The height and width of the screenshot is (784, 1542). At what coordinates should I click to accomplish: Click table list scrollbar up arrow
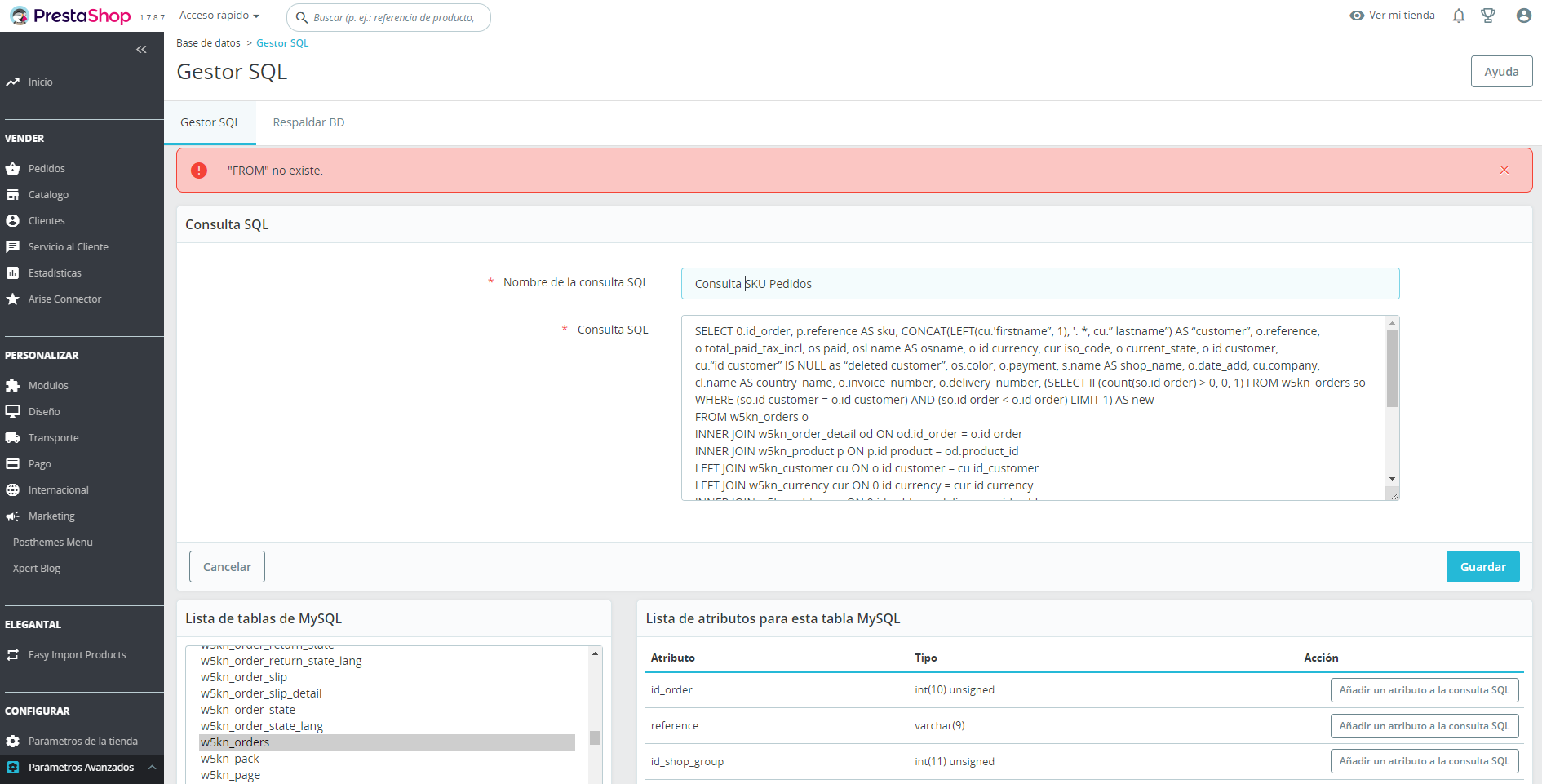point(596,653)
